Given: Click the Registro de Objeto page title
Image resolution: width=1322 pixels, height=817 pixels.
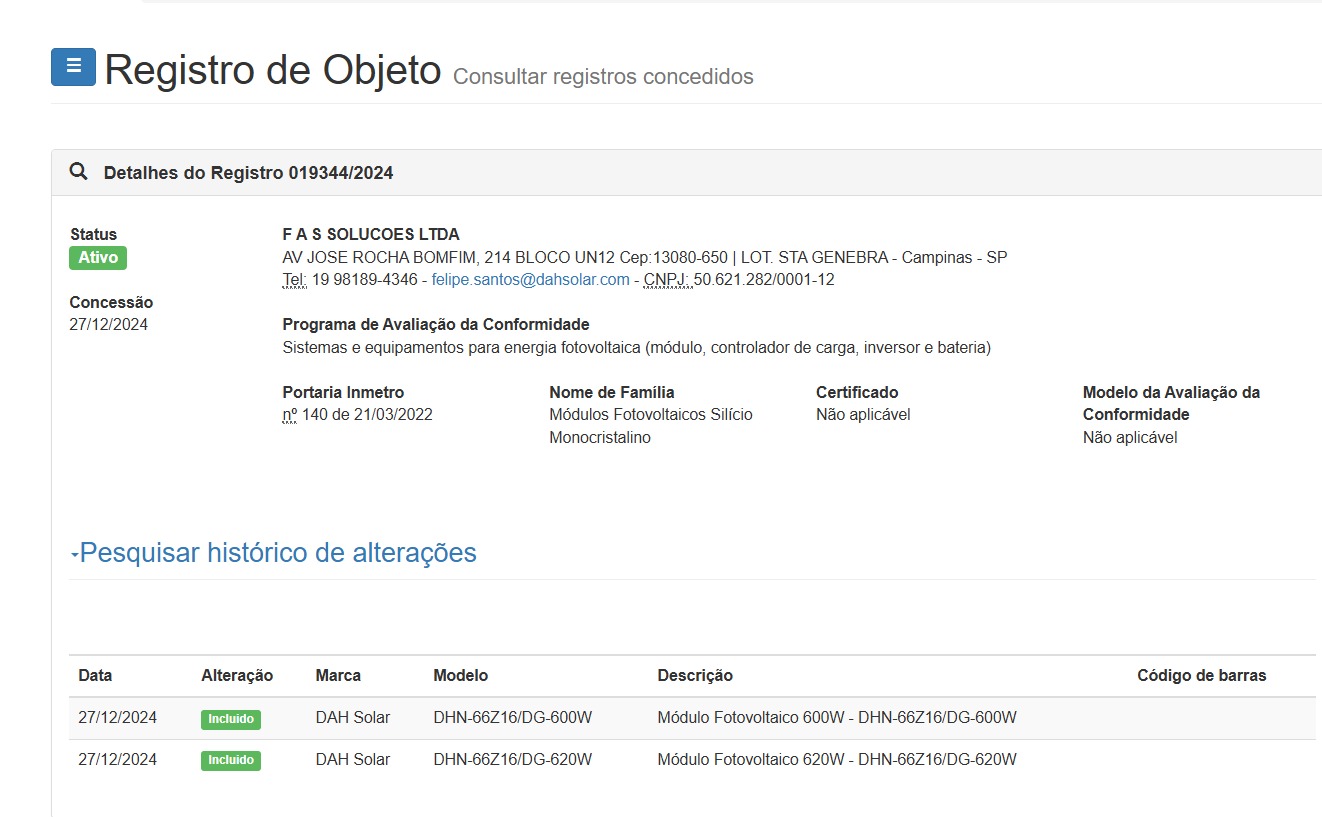Looking at the screenshot, I should click(x=273, y=70).
